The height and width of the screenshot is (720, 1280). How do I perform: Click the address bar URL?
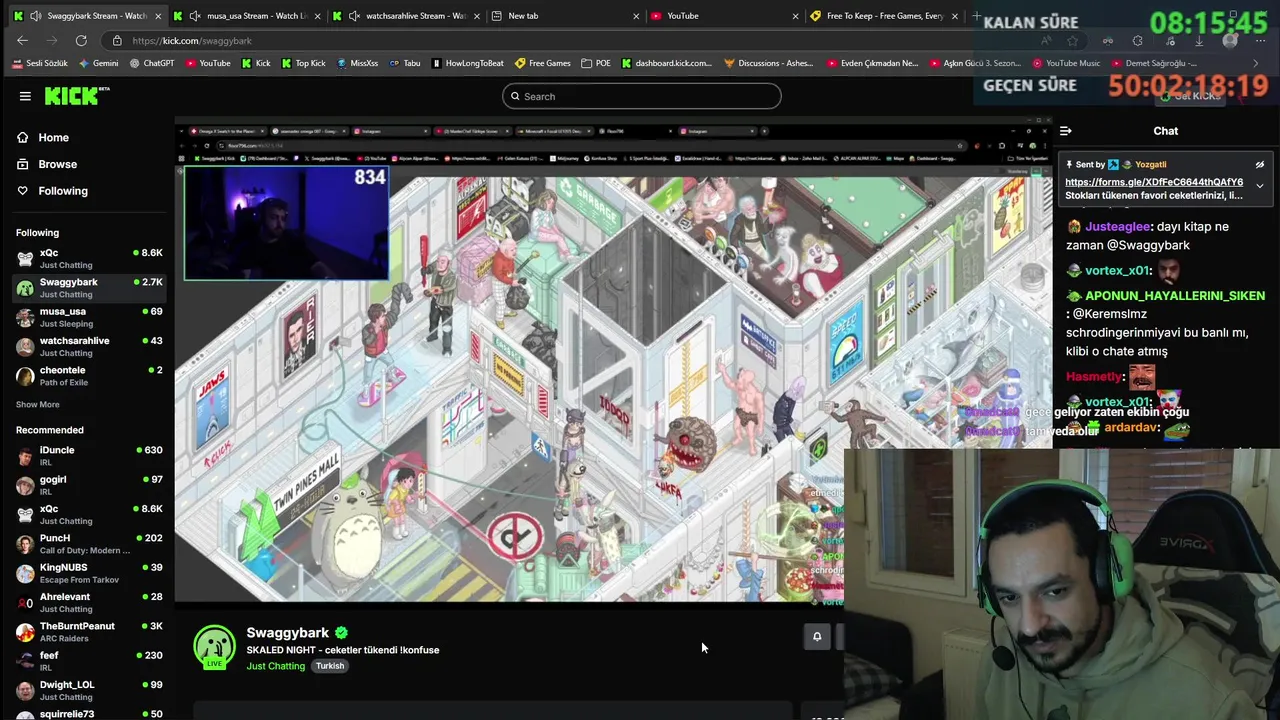coord(192,41)
